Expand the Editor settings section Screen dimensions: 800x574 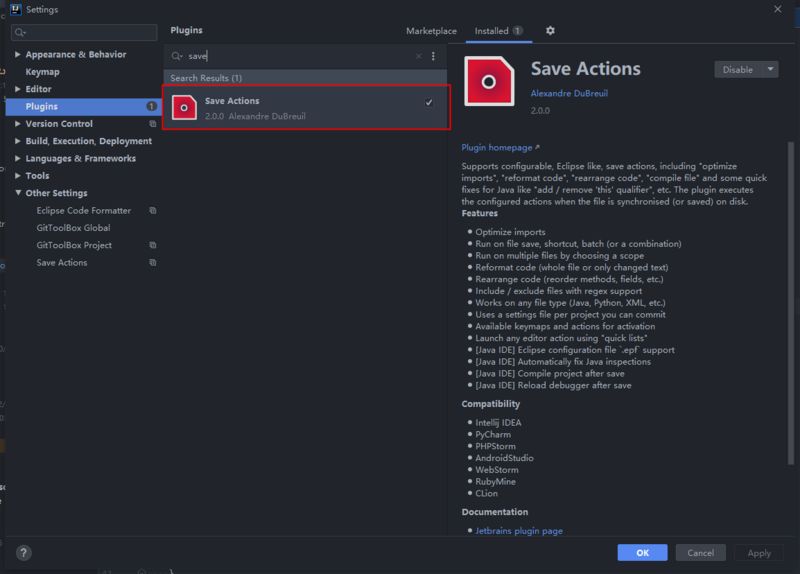pos(17,89)
